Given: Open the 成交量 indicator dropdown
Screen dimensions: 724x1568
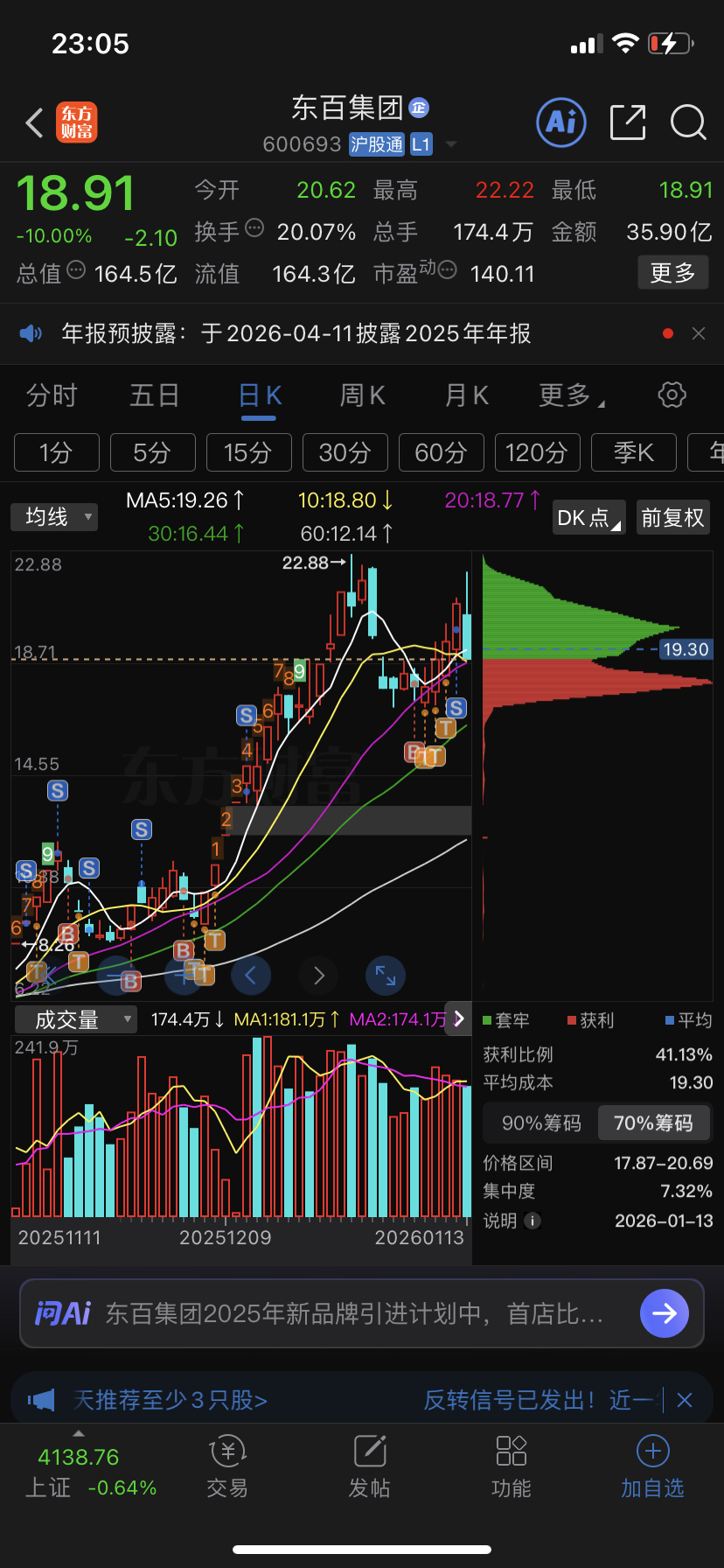Looking at the screenshot, I should [x=76, y=1019].
